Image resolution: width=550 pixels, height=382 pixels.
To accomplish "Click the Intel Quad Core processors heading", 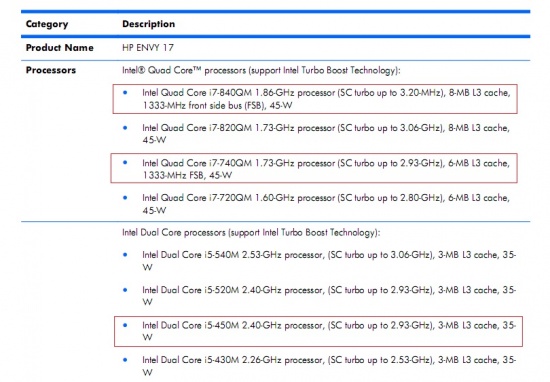I will [x=261, y=71].
